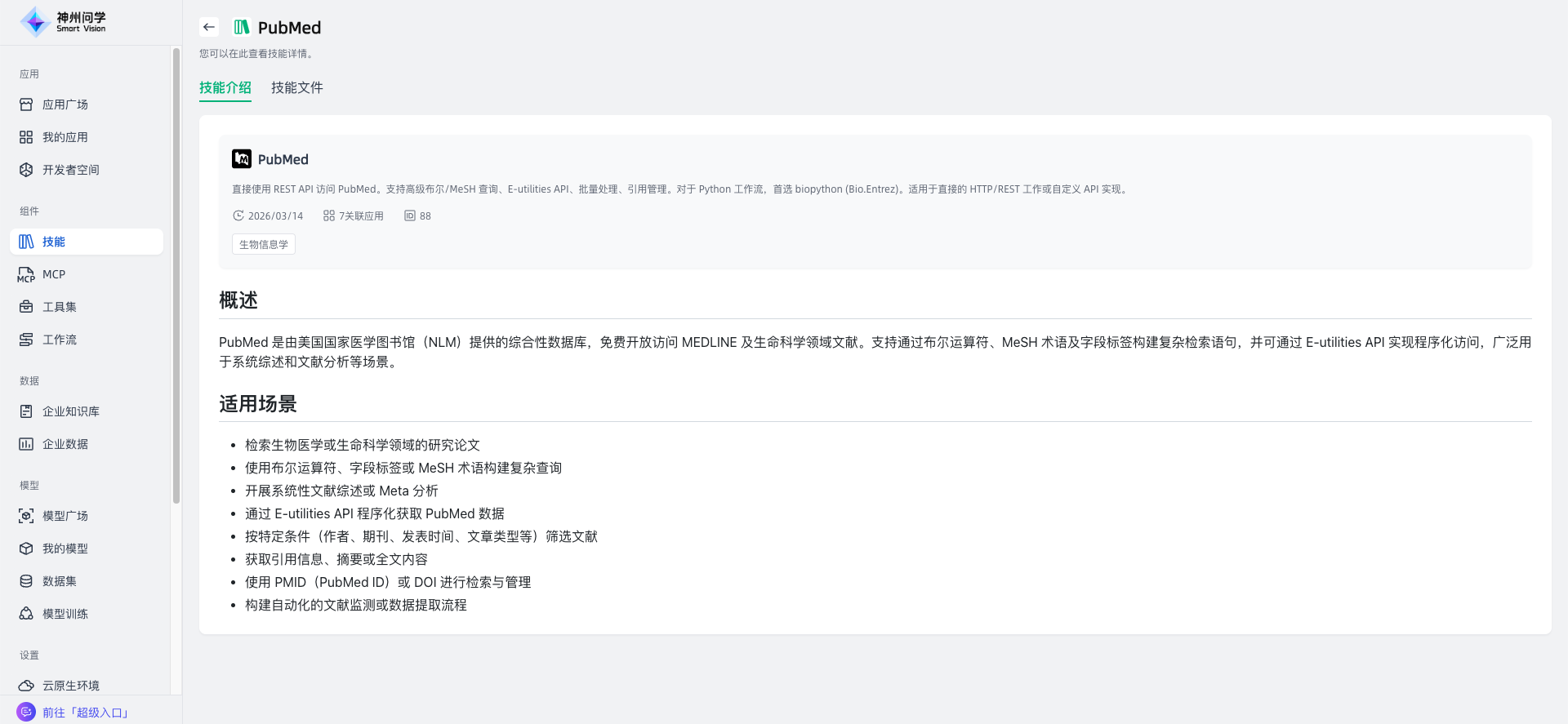Go to 模型广场 in sidebar

(65, 516)
